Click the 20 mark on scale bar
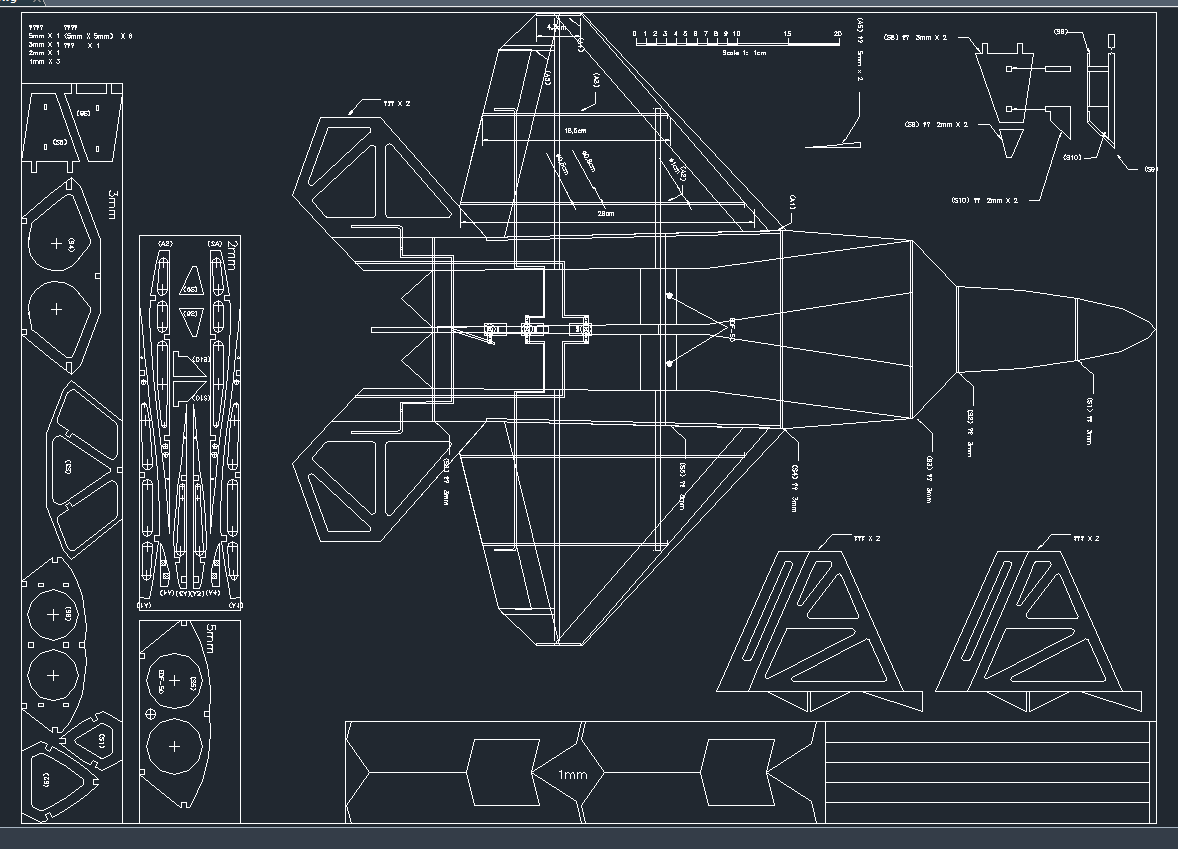The width and height of the screenshot is (1178, 849). (838, 34)
